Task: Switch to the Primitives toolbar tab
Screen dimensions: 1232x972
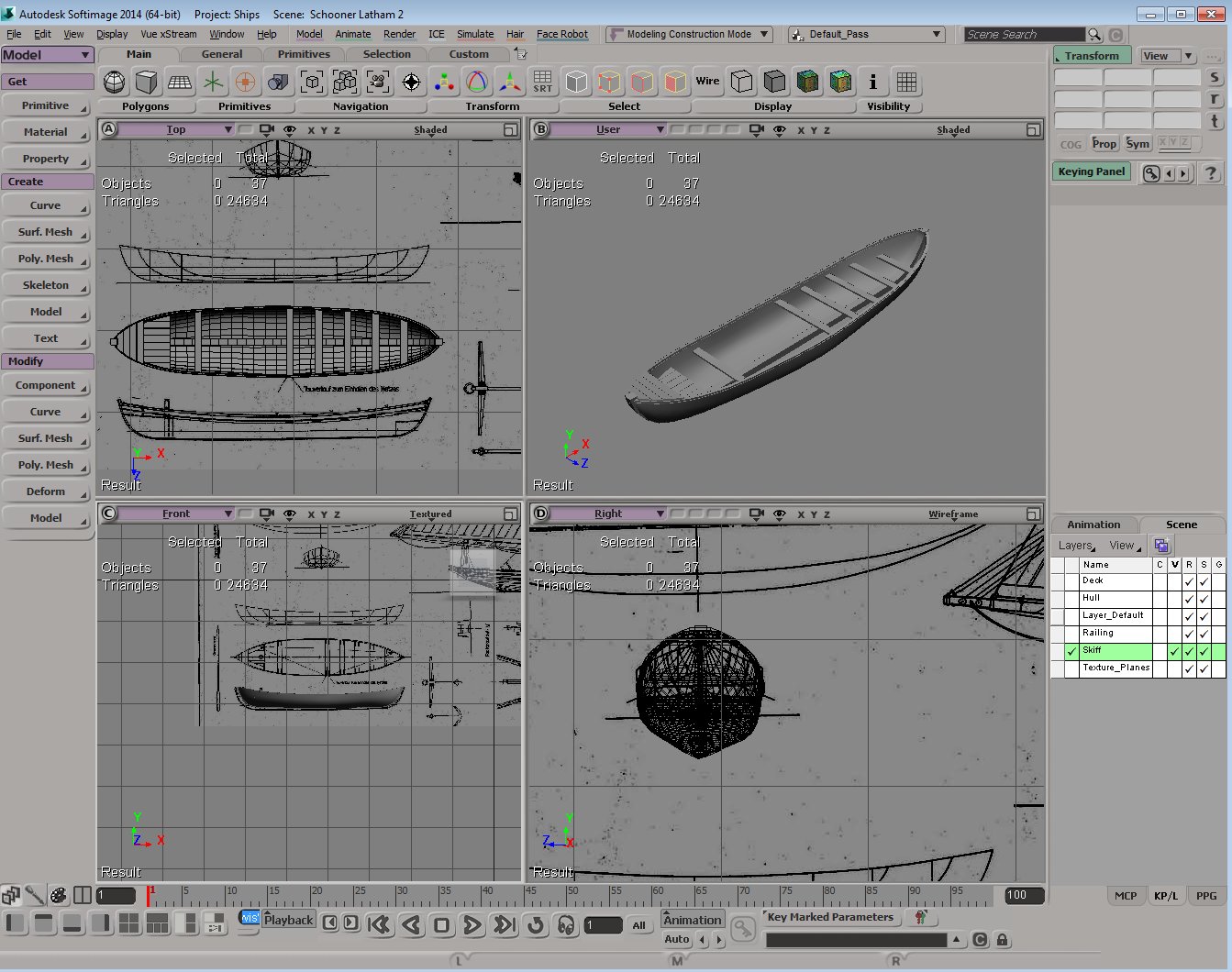Action: coord(304,54)
